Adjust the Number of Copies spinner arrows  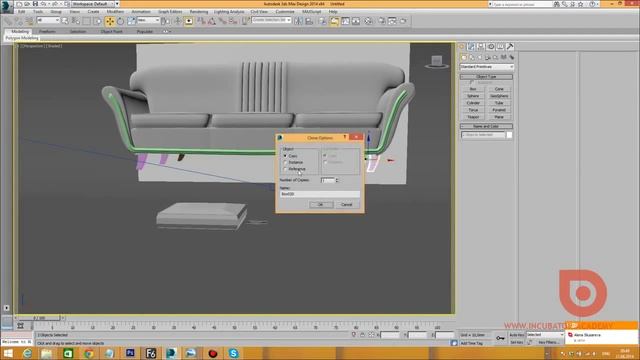(337, 180)
